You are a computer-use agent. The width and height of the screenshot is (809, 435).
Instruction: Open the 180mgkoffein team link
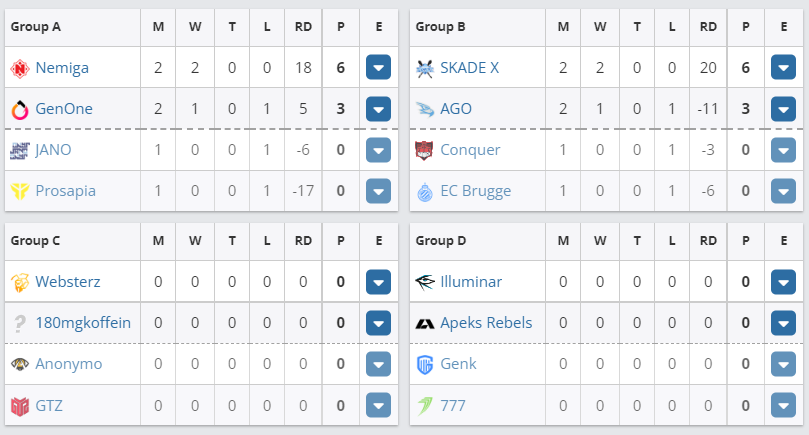pyautogui.click(x=83, y=323)
